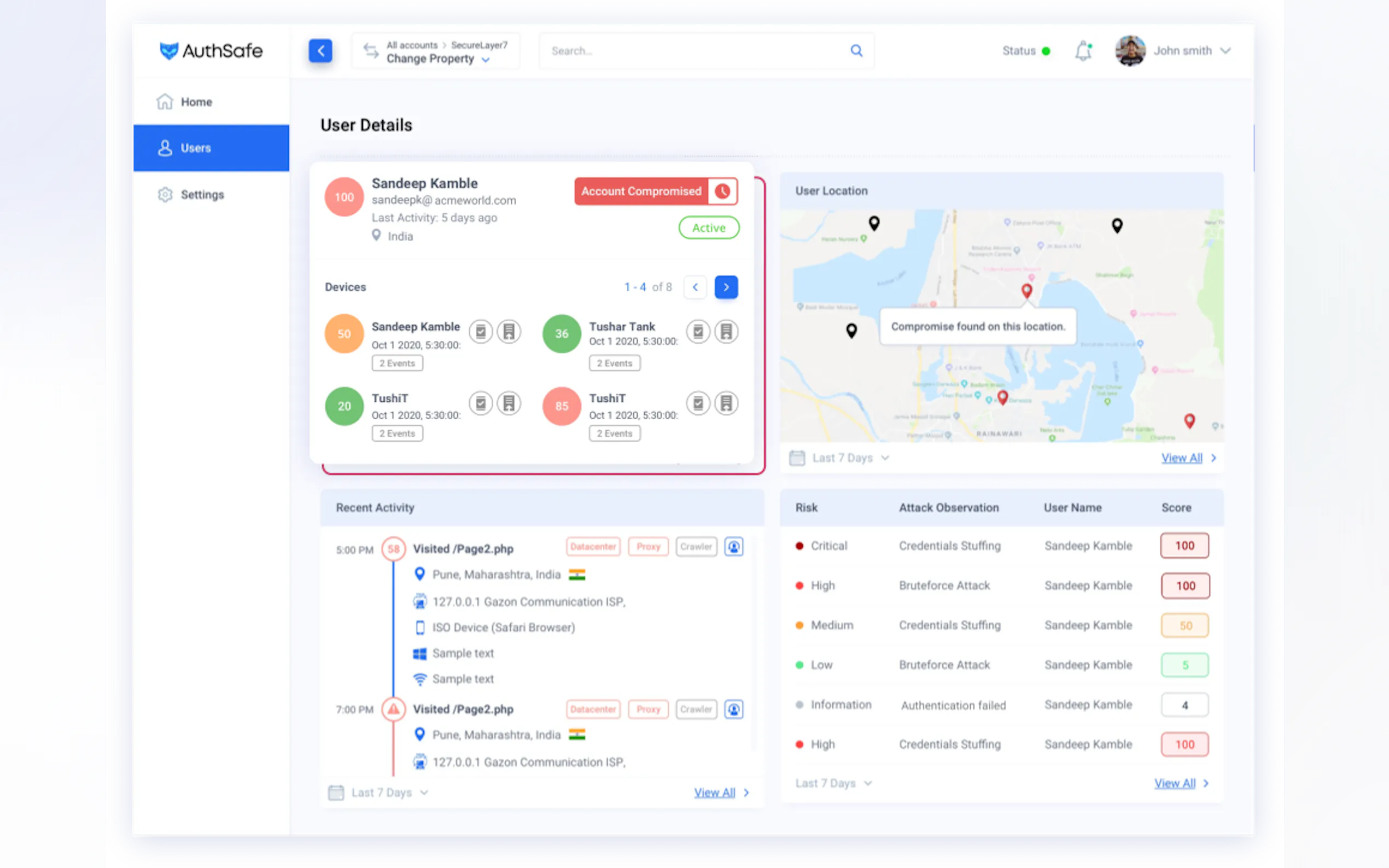Click Crawler tag on 5:00 PM activity
1389x868 pixels.
[696, 547]
